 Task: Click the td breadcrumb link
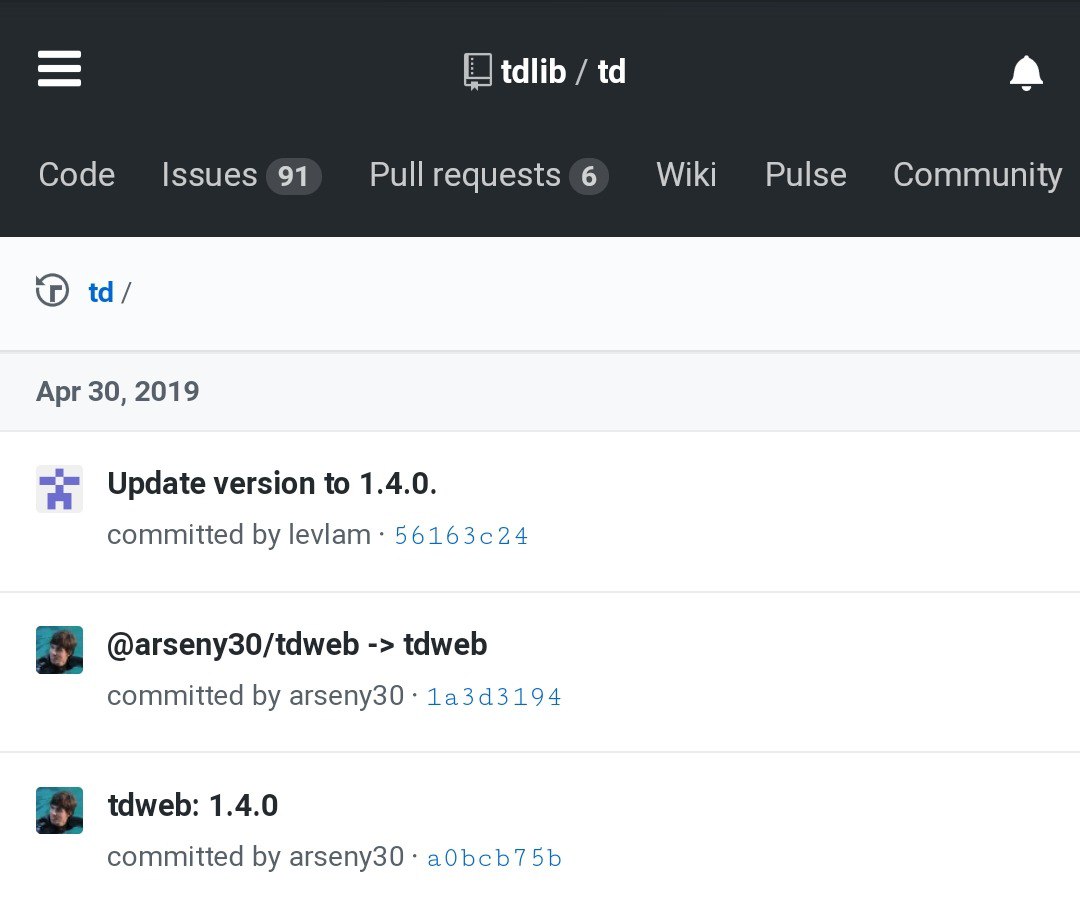(100, 292)
